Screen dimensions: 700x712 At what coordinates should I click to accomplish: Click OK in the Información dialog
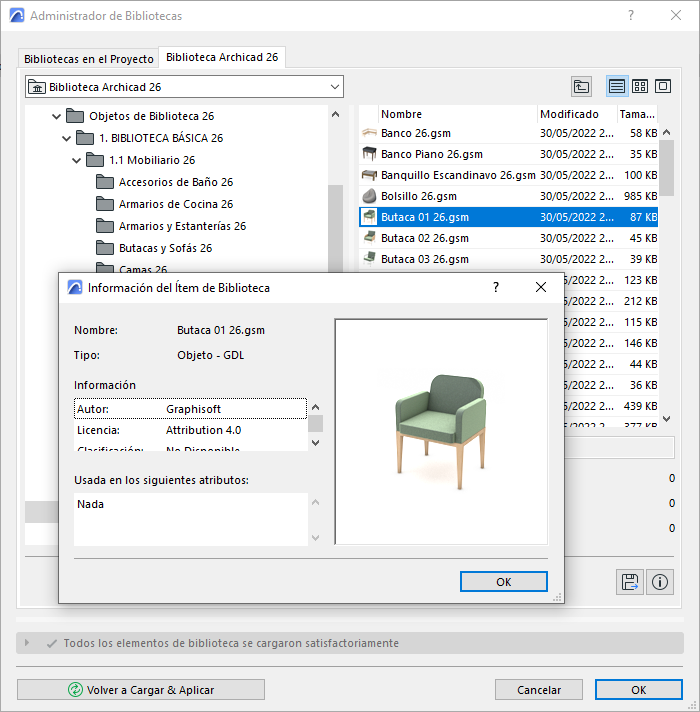pos(503,582)
